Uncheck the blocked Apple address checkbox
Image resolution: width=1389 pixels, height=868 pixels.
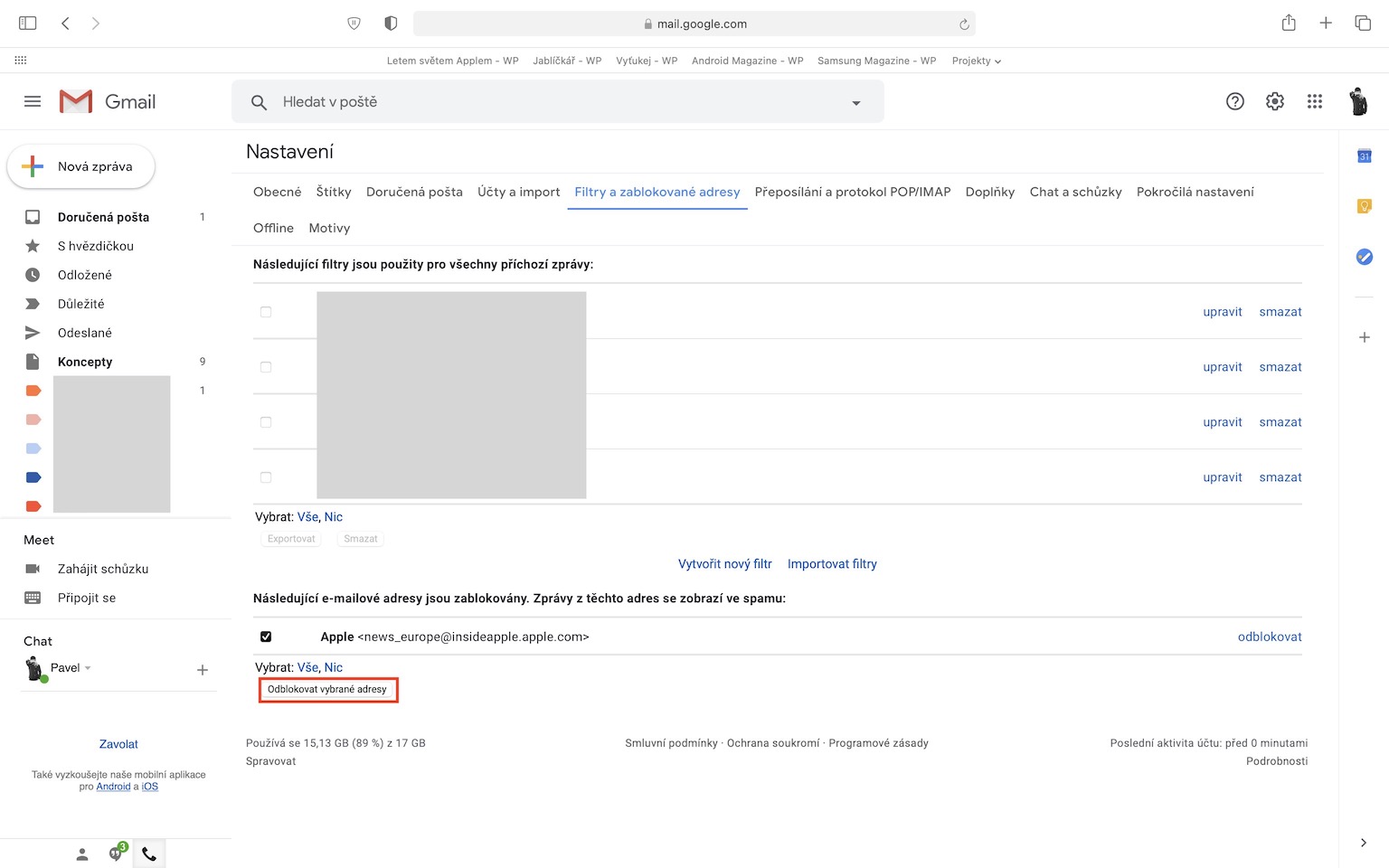(266, 637)
